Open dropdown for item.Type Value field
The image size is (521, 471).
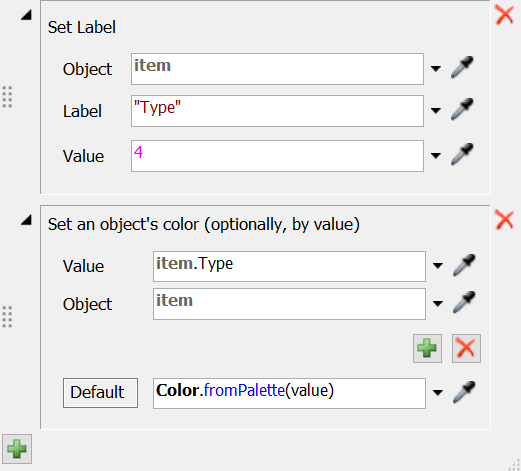pos(438,266)
